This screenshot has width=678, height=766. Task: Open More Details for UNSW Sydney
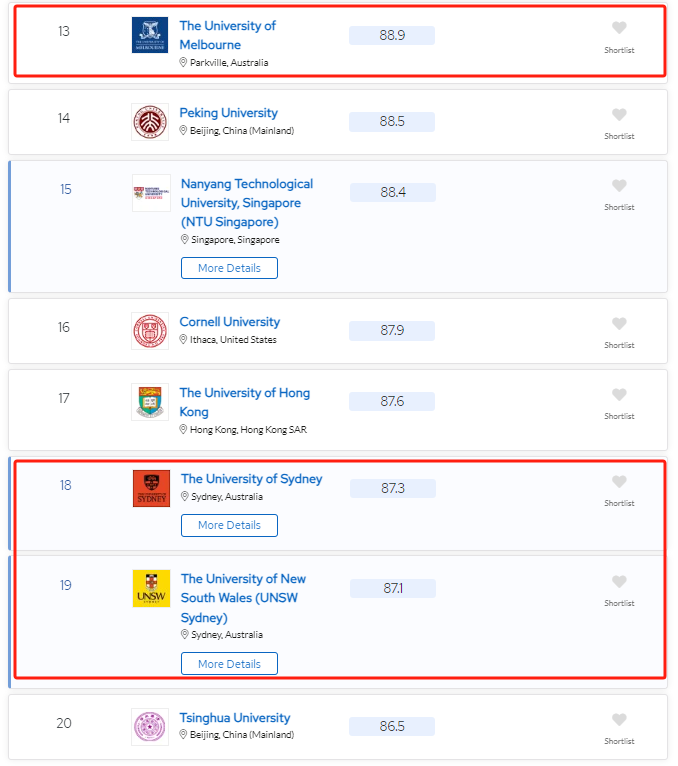click(229, 664)
